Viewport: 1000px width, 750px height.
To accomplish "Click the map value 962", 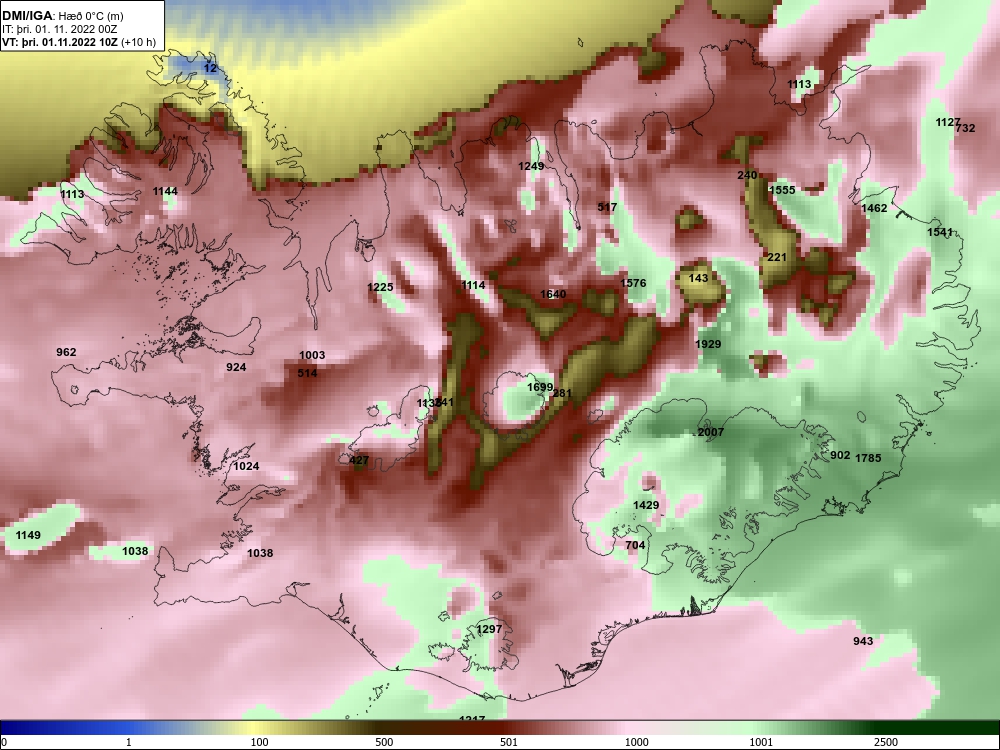I will [66, 352].
